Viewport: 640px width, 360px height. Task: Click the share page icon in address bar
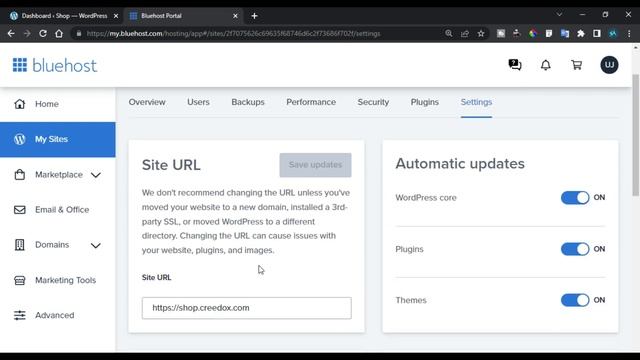(x=465, y=33)
